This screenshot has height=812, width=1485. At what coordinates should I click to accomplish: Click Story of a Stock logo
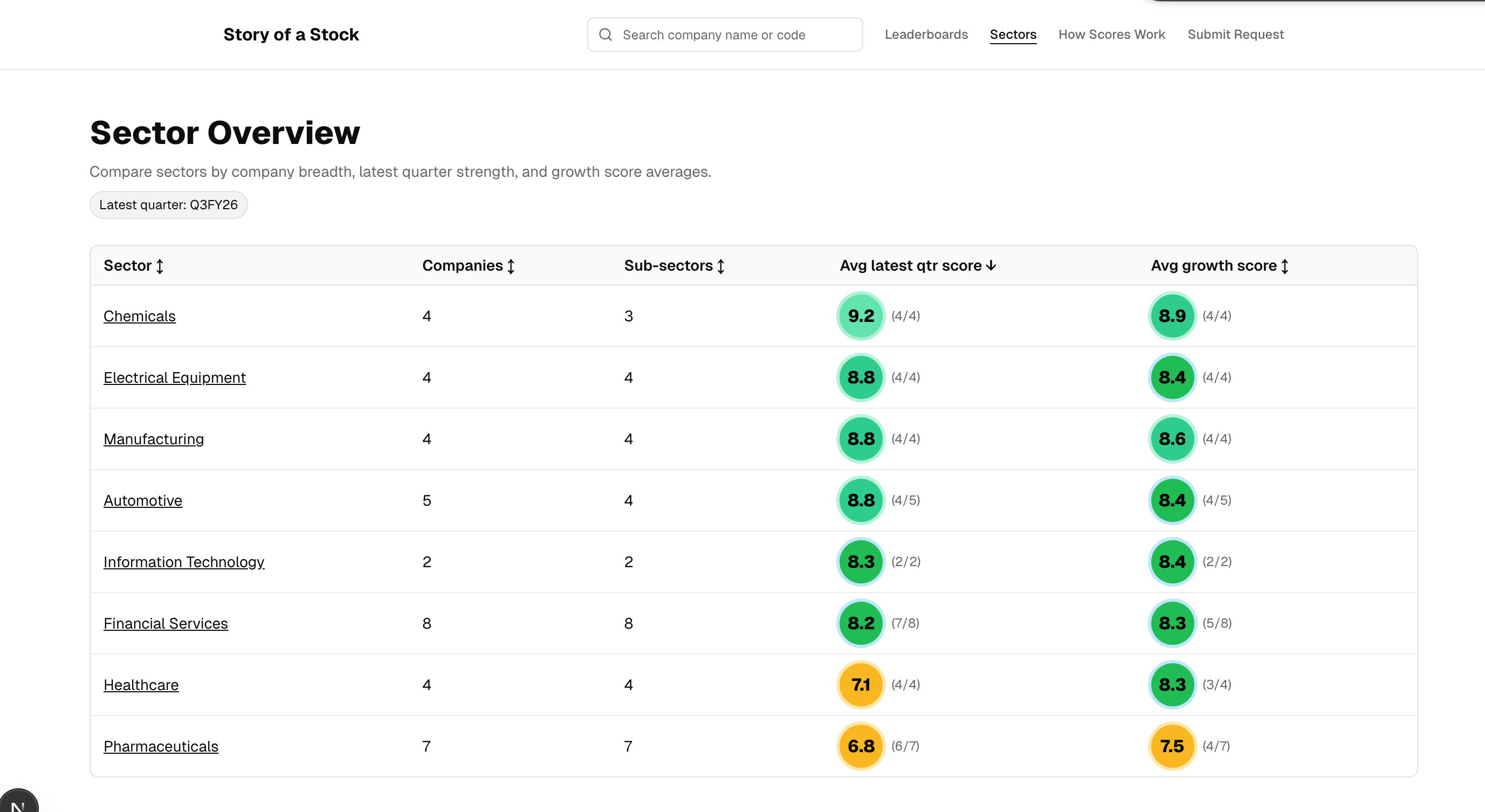[291, 35]
